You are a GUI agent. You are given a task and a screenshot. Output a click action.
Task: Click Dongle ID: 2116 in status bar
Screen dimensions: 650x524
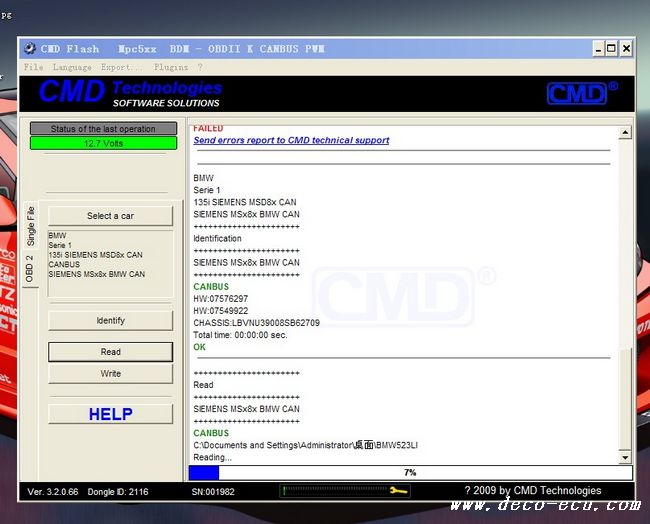click(x=118, y=492)
